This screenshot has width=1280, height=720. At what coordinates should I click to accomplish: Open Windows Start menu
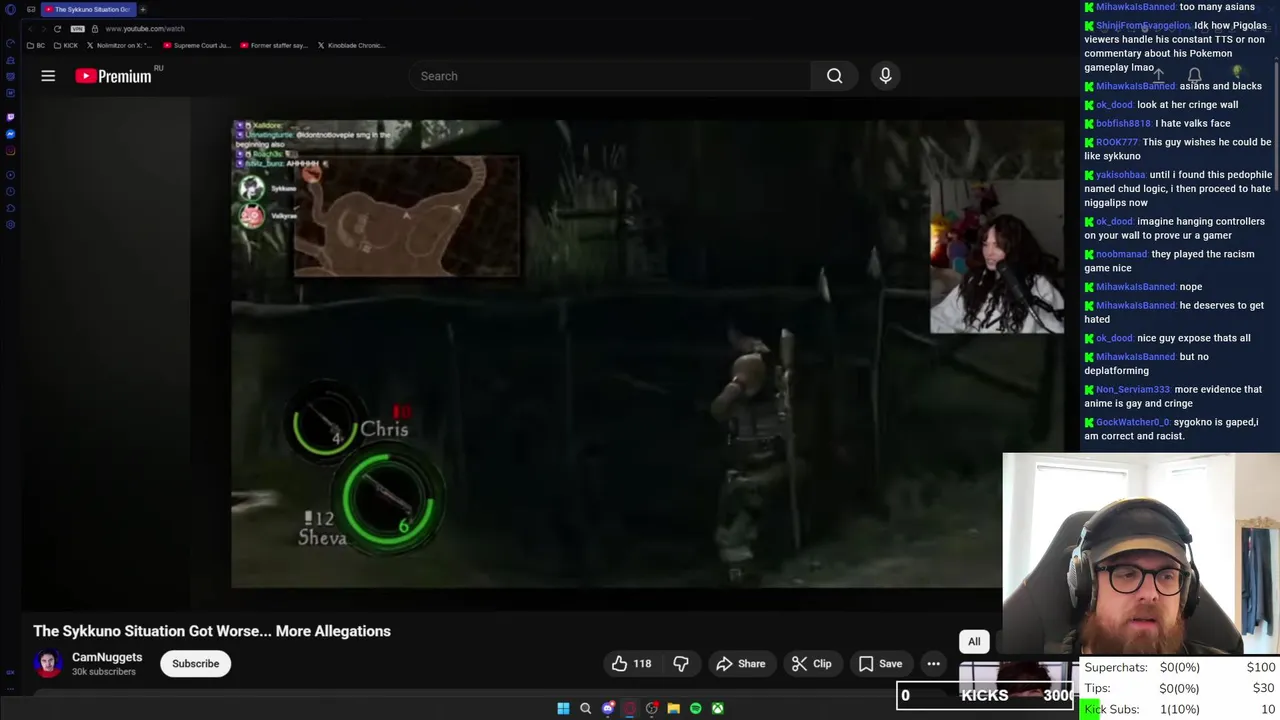(x=563, y=709)
